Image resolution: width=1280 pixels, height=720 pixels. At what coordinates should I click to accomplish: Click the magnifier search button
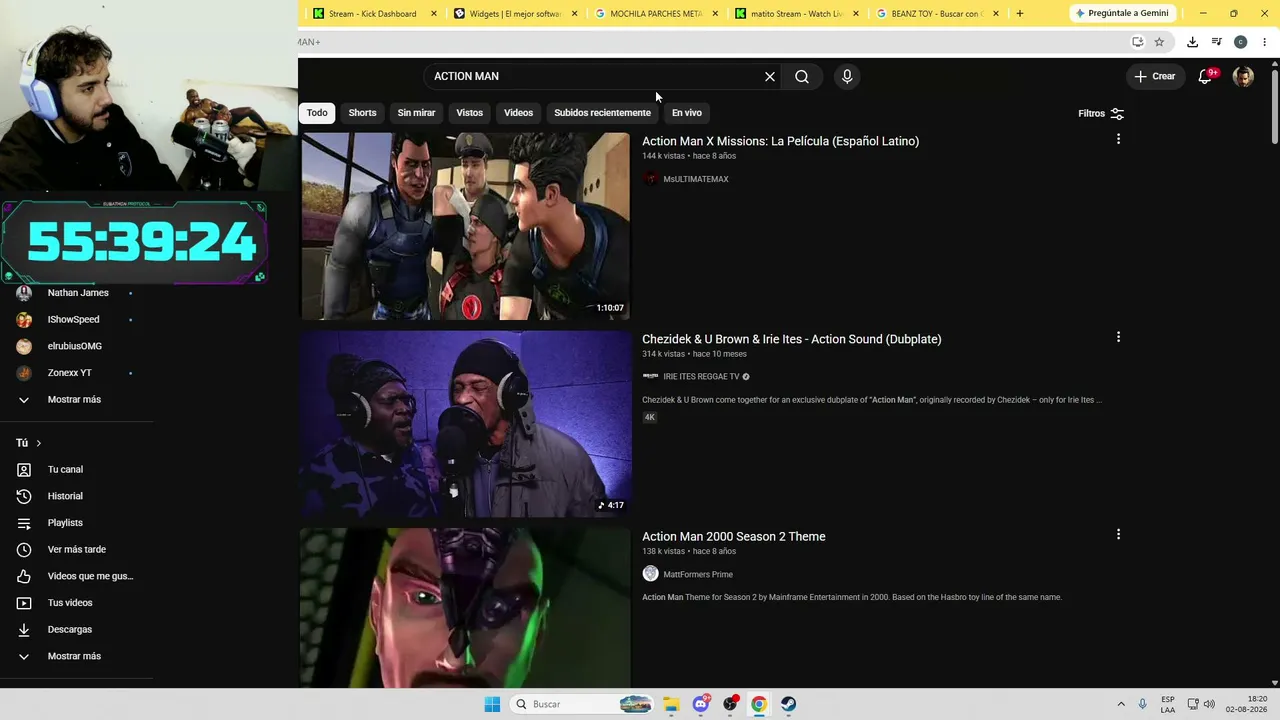coord(802,76)
